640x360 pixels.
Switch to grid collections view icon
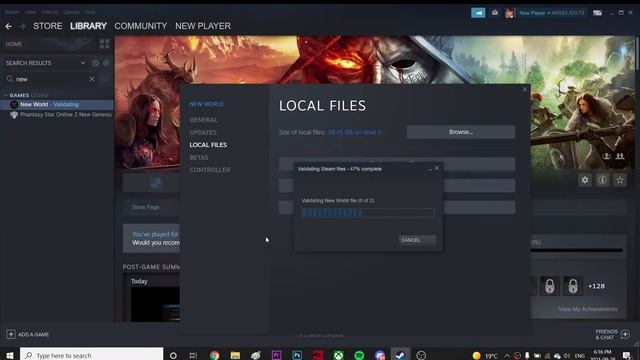(x=104, y=44)
